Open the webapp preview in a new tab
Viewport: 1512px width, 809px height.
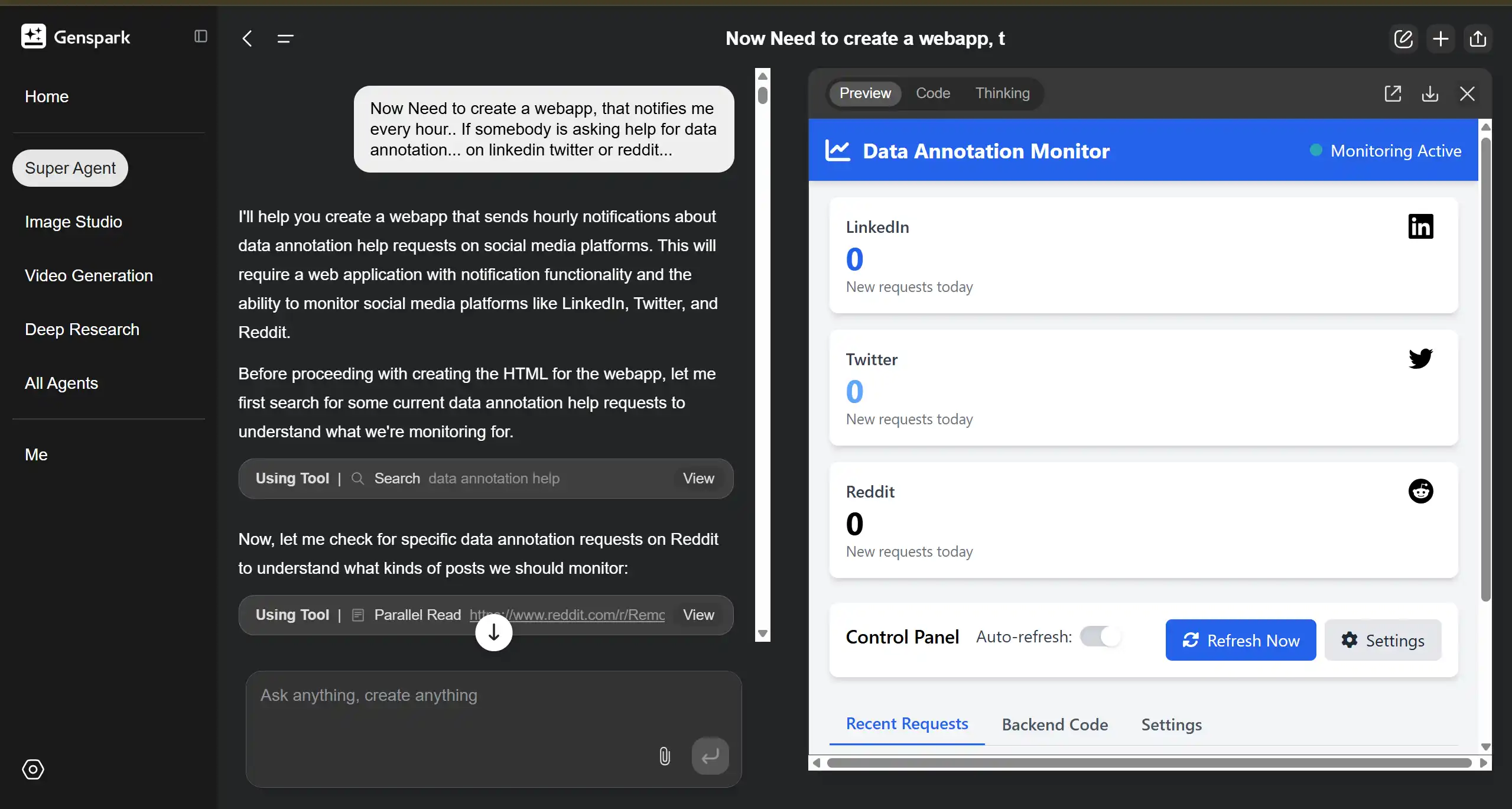1393,93
